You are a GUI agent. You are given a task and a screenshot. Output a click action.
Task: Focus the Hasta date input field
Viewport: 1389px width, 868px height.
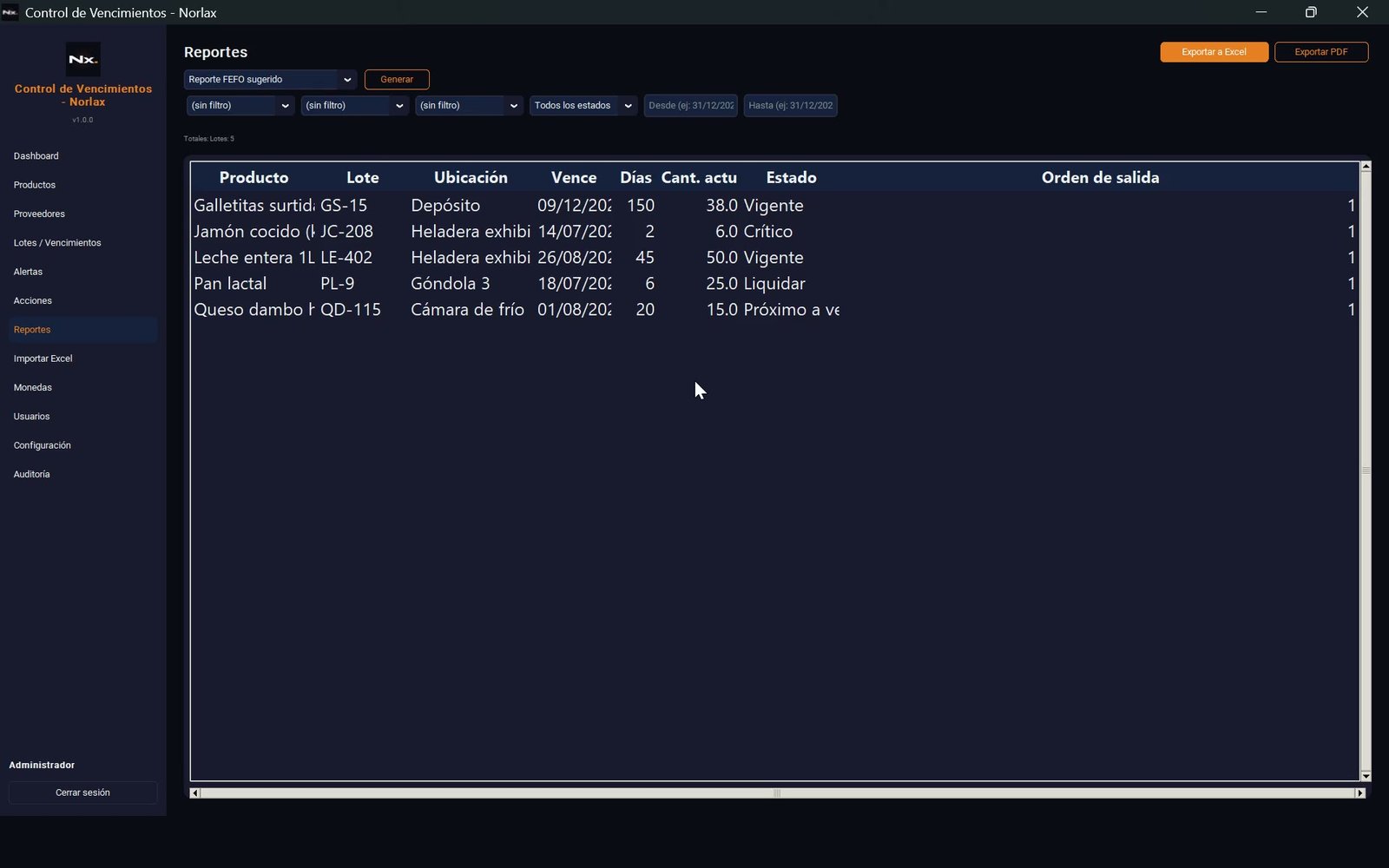coord(791,105)
